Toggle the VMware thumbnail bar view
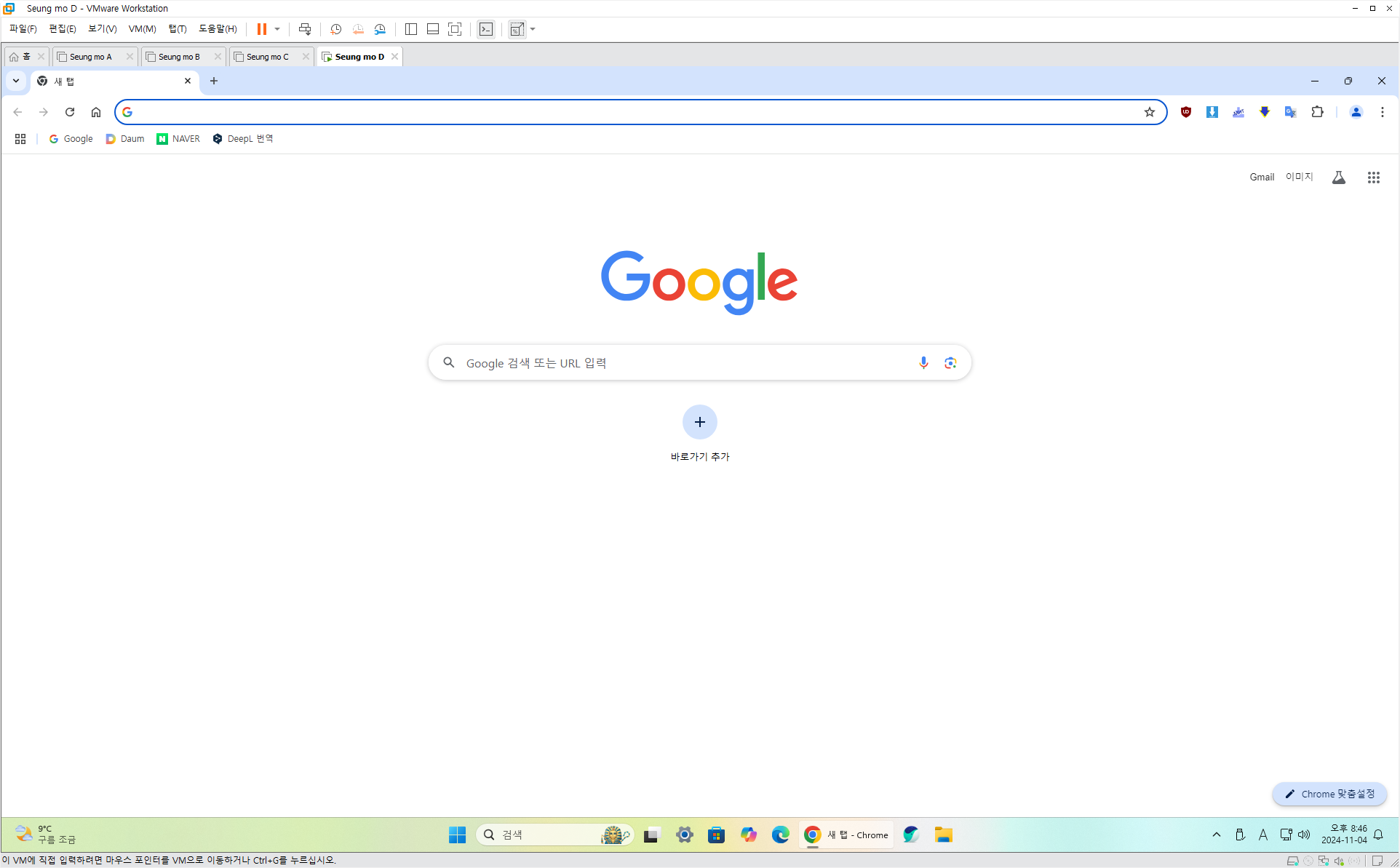 tap(433, 29)
